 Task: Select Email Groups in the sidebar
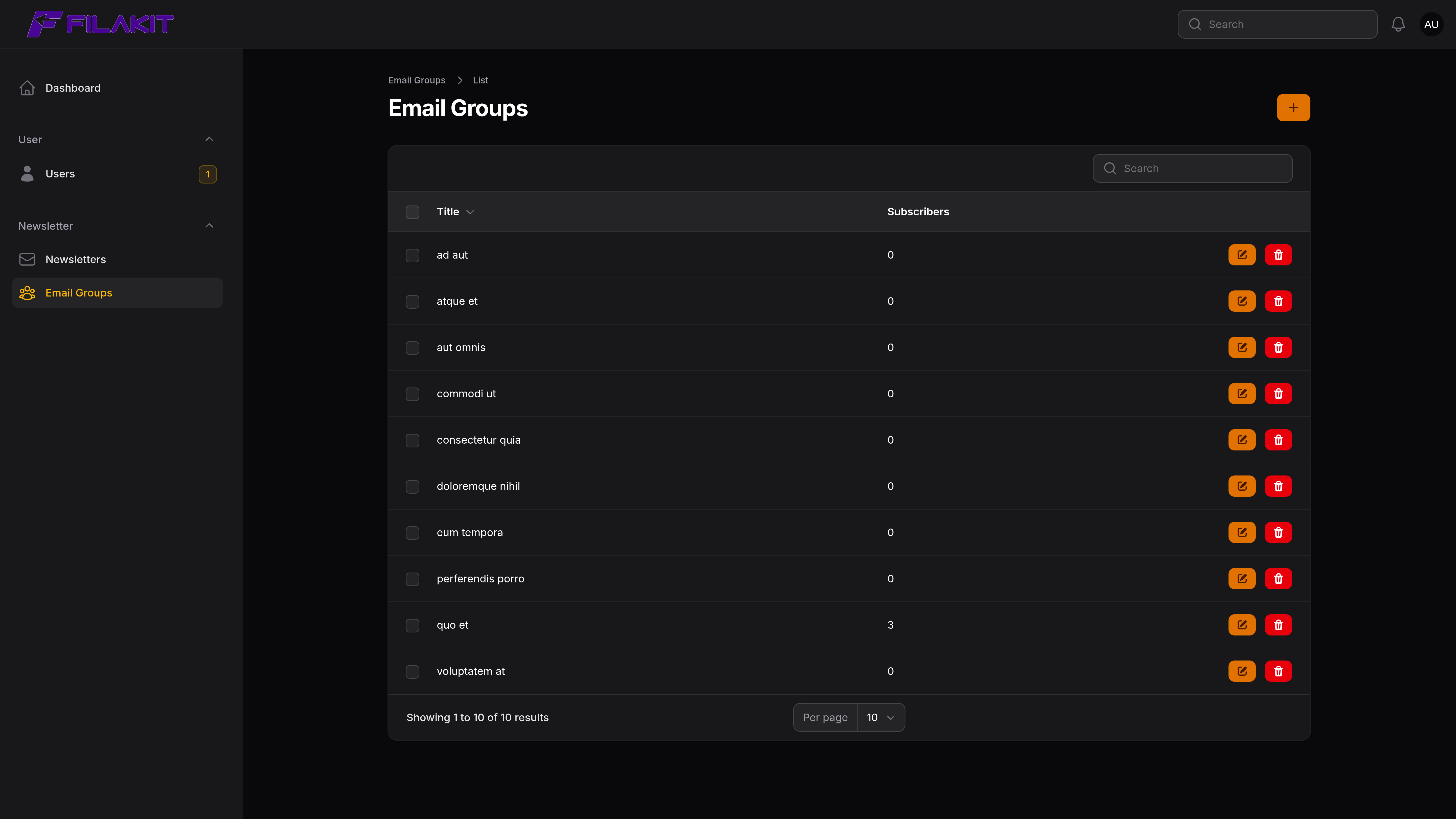pyautogui.click(x=117, y=293)
